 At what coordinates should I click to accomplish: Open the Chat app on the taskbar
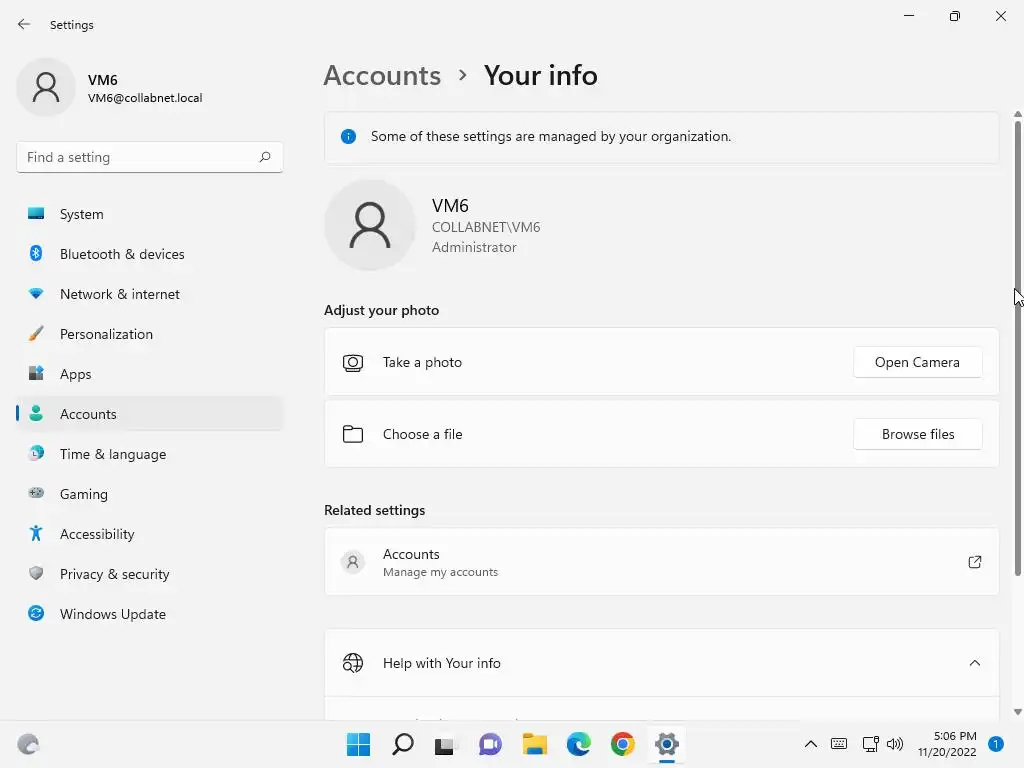490,744
